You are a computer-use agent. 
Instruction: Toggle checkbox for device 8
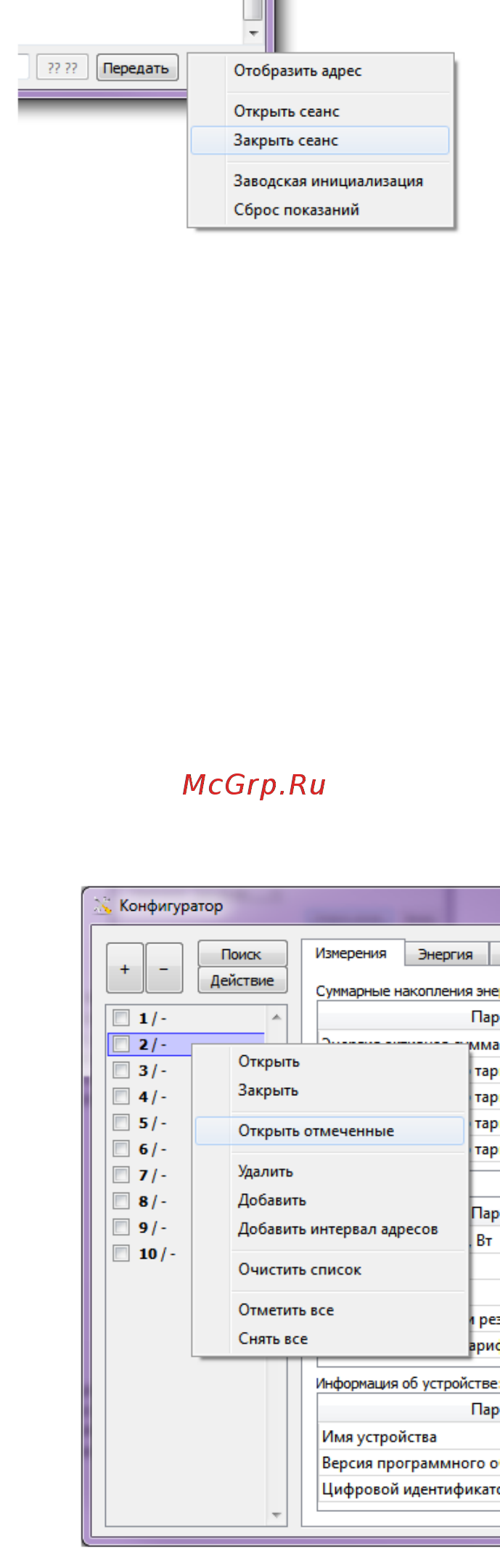[121, 1201]
